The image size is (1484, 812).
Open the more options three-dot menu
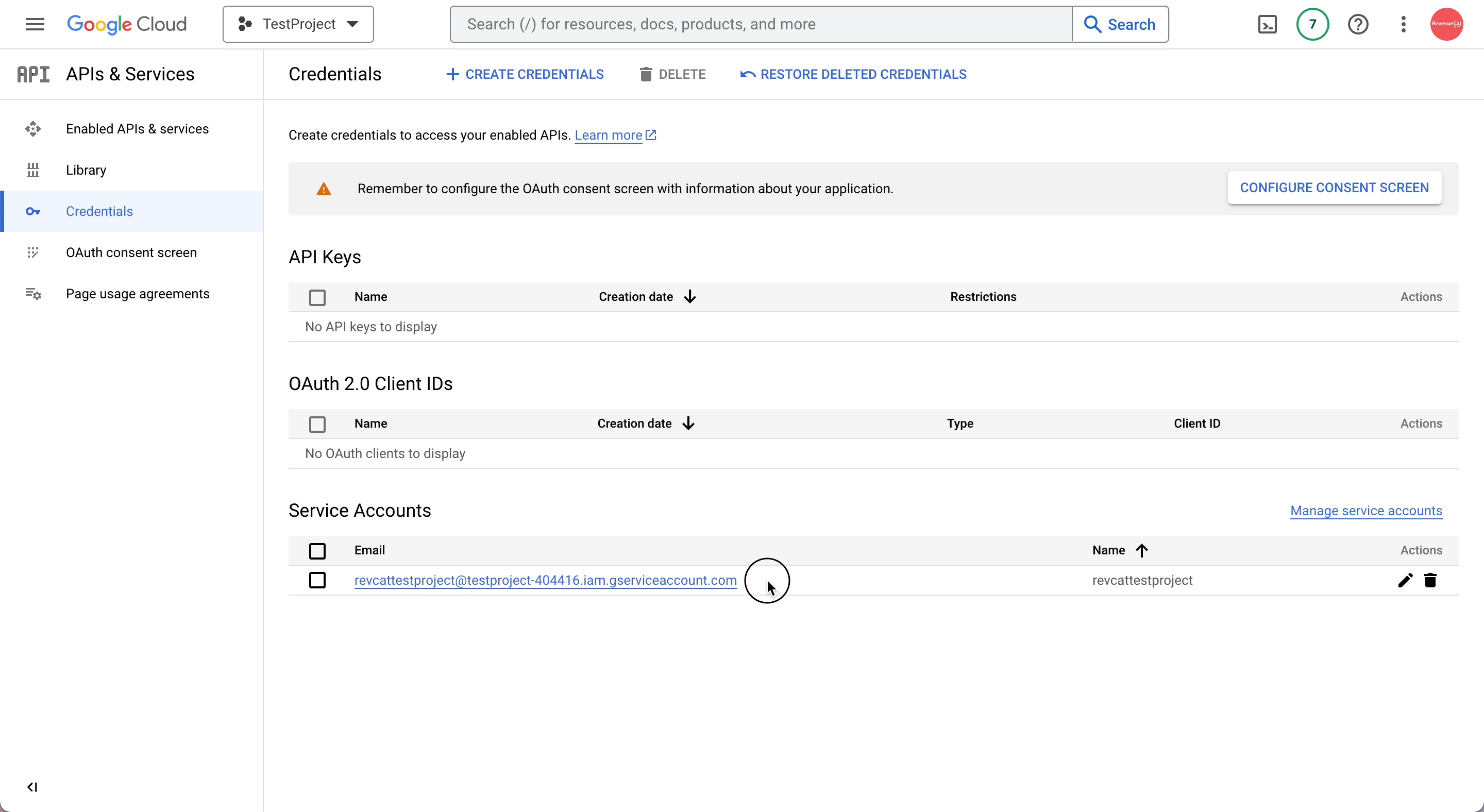point(1404,24)
